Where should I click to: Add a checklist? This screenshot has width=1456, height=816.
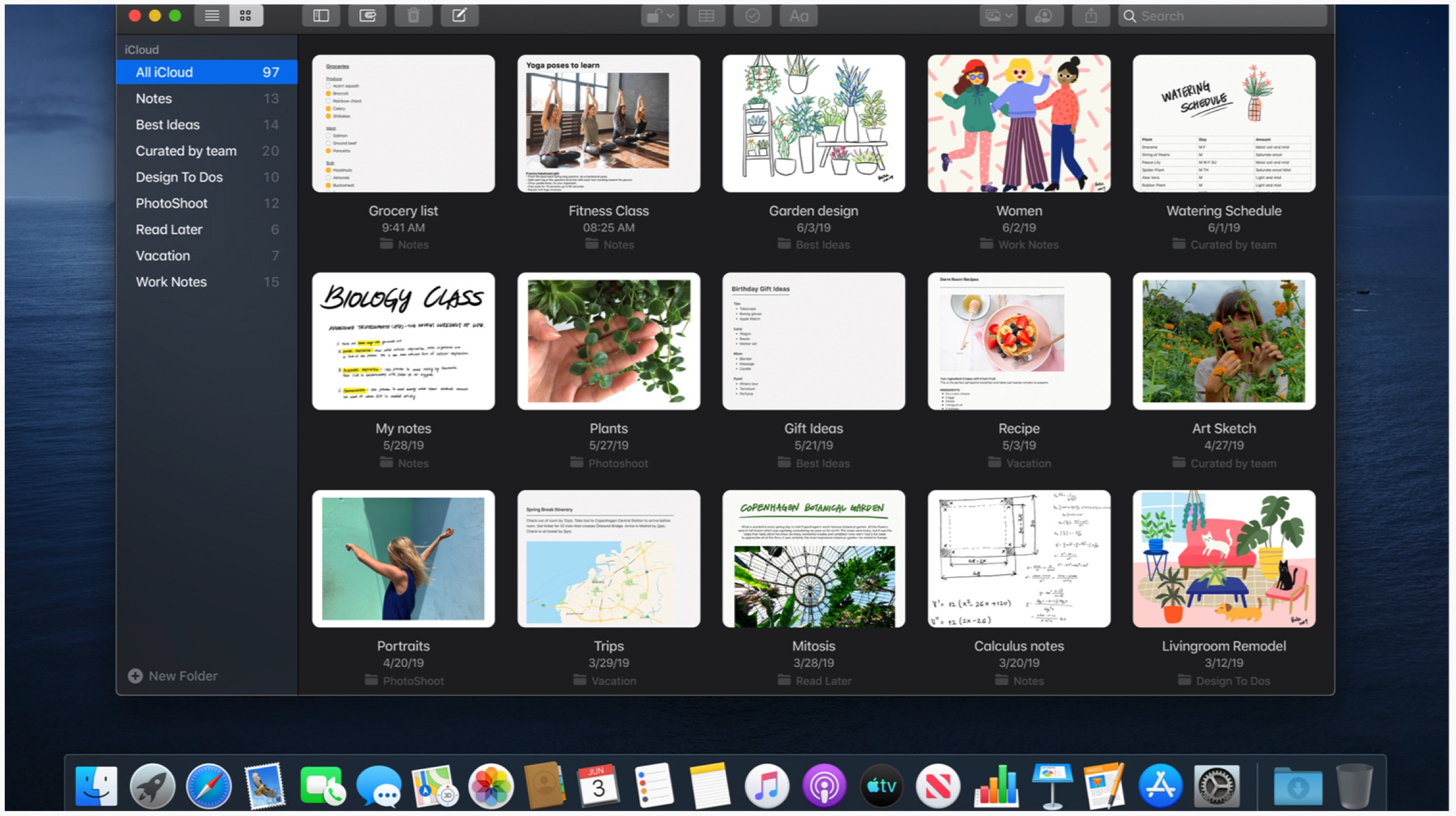(x=752, y=16)
